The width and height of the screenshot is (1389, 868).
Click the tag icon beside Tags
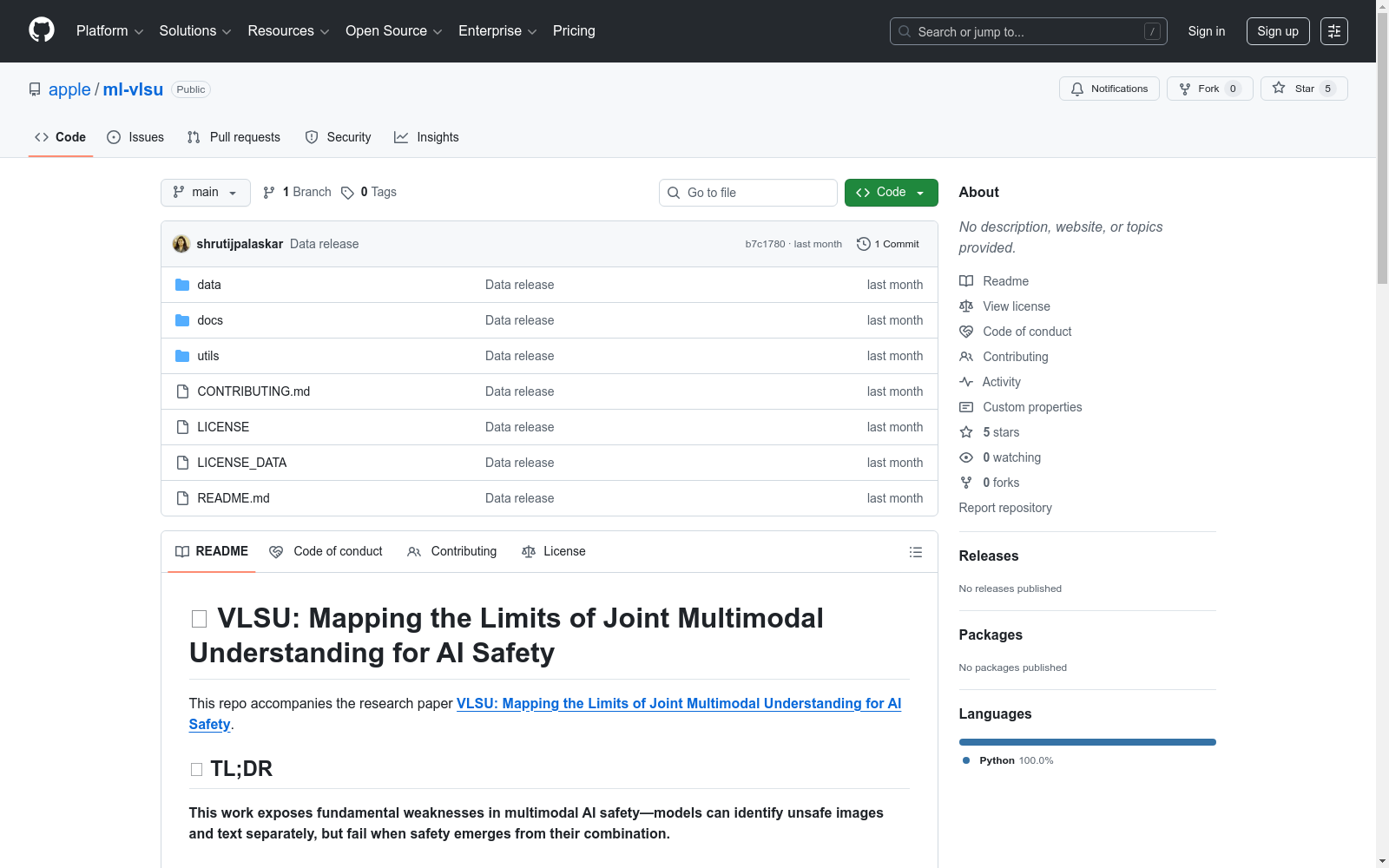[x=347, y=193]
